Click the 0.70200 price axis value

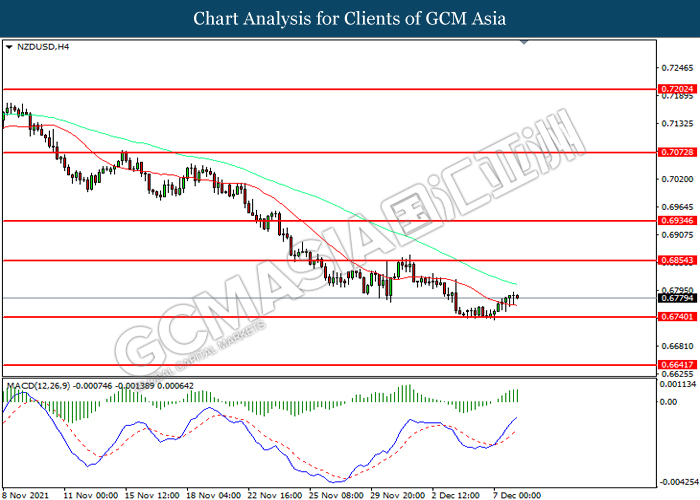(677, 179)
